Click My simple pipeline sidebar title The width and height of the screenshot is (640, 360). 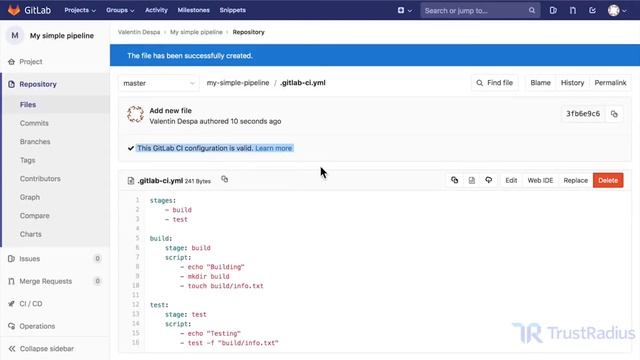pos(62,36)
